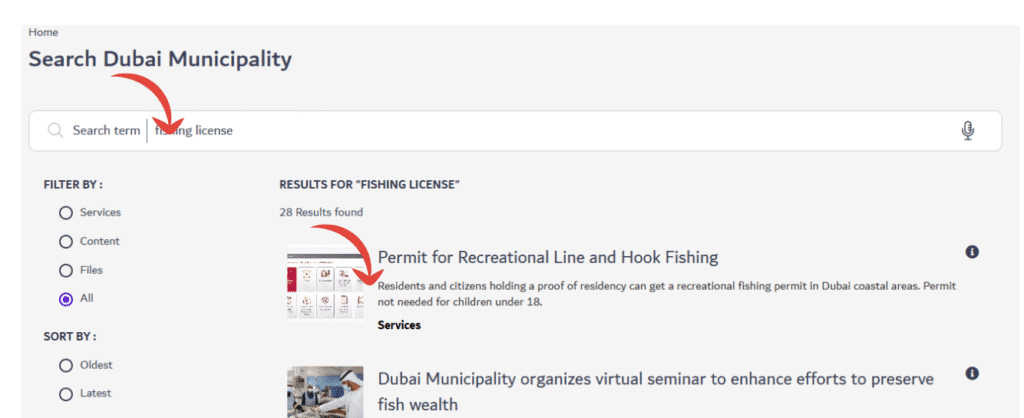Focus the search term input field
The height and width of the screenshot is (418, 1024).
tap(550, 131)
